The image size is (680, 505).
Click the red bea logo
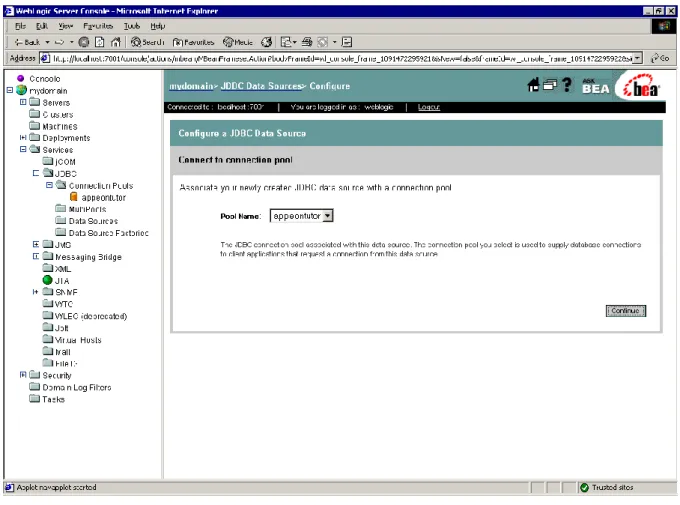click(642, 86)
